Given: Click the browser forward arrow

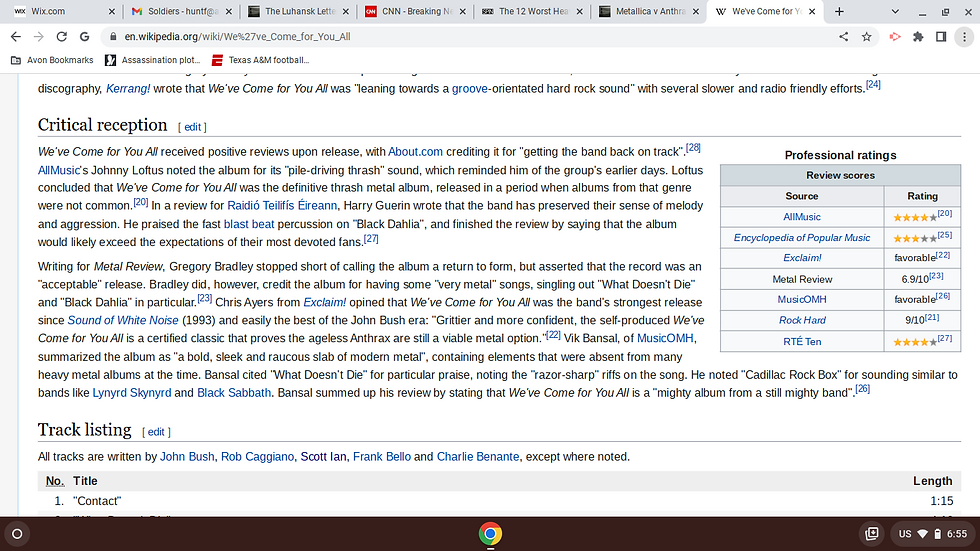Looking at the screenshot, I should point(38,37).
